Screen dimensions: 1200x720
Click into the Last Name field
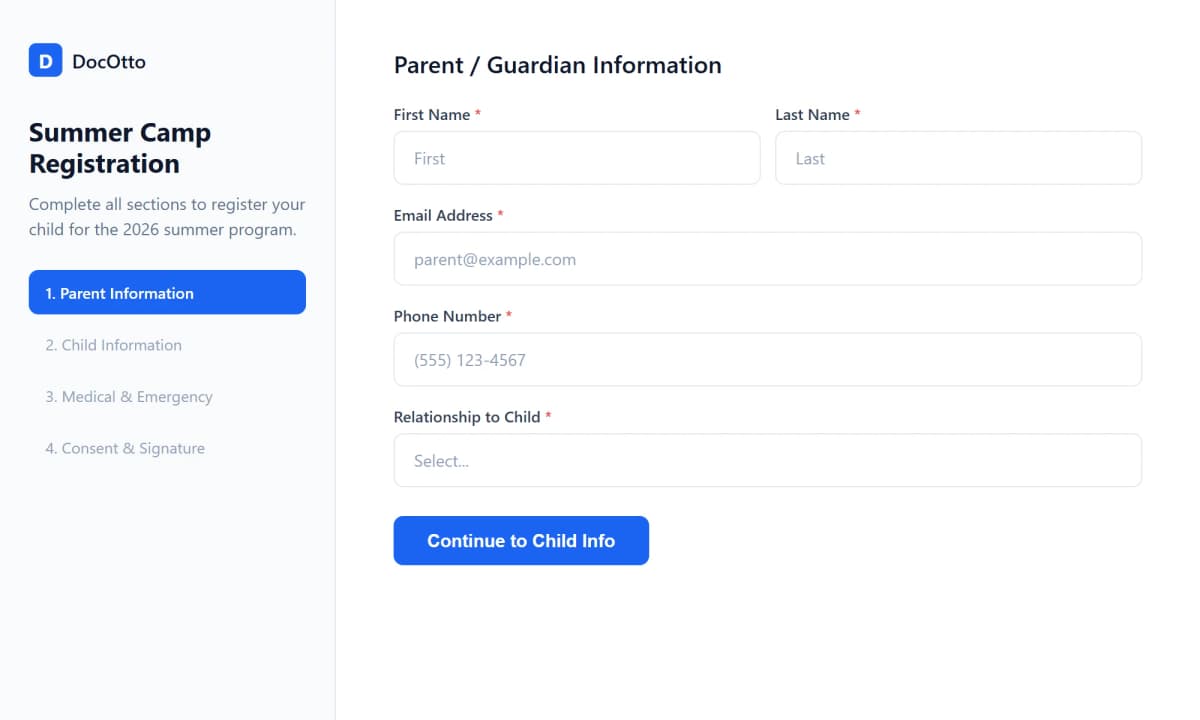(958, 158)
